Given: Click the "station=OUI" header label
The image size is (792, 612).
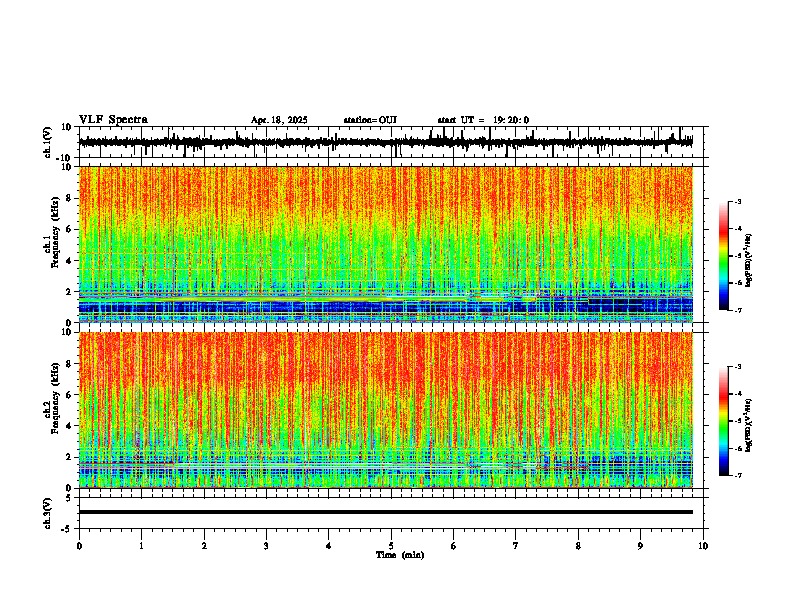Looking at the screenshot, I should pos(370,120).
